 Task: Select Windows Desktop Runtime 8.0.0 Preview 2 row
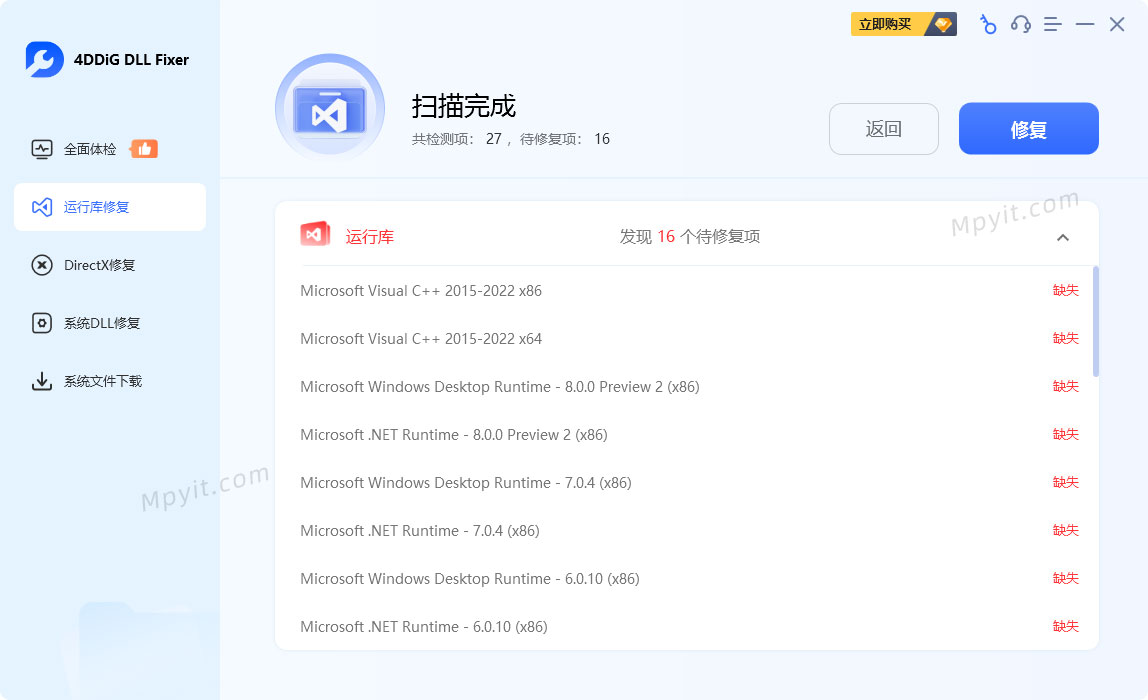click(689, 387)
